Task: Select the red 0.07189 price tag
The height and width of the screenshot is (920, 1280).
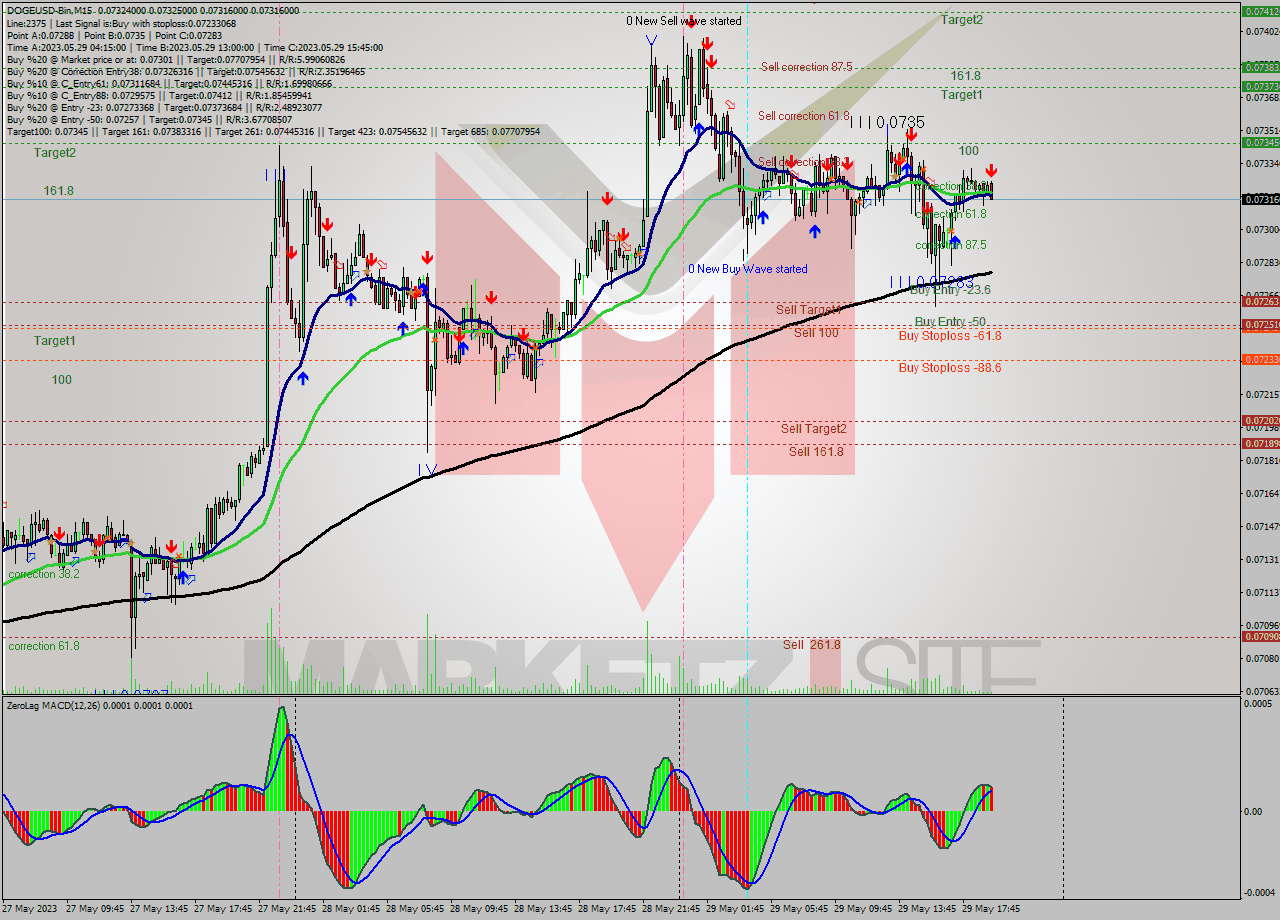Action: click(x=1260, y=443)
